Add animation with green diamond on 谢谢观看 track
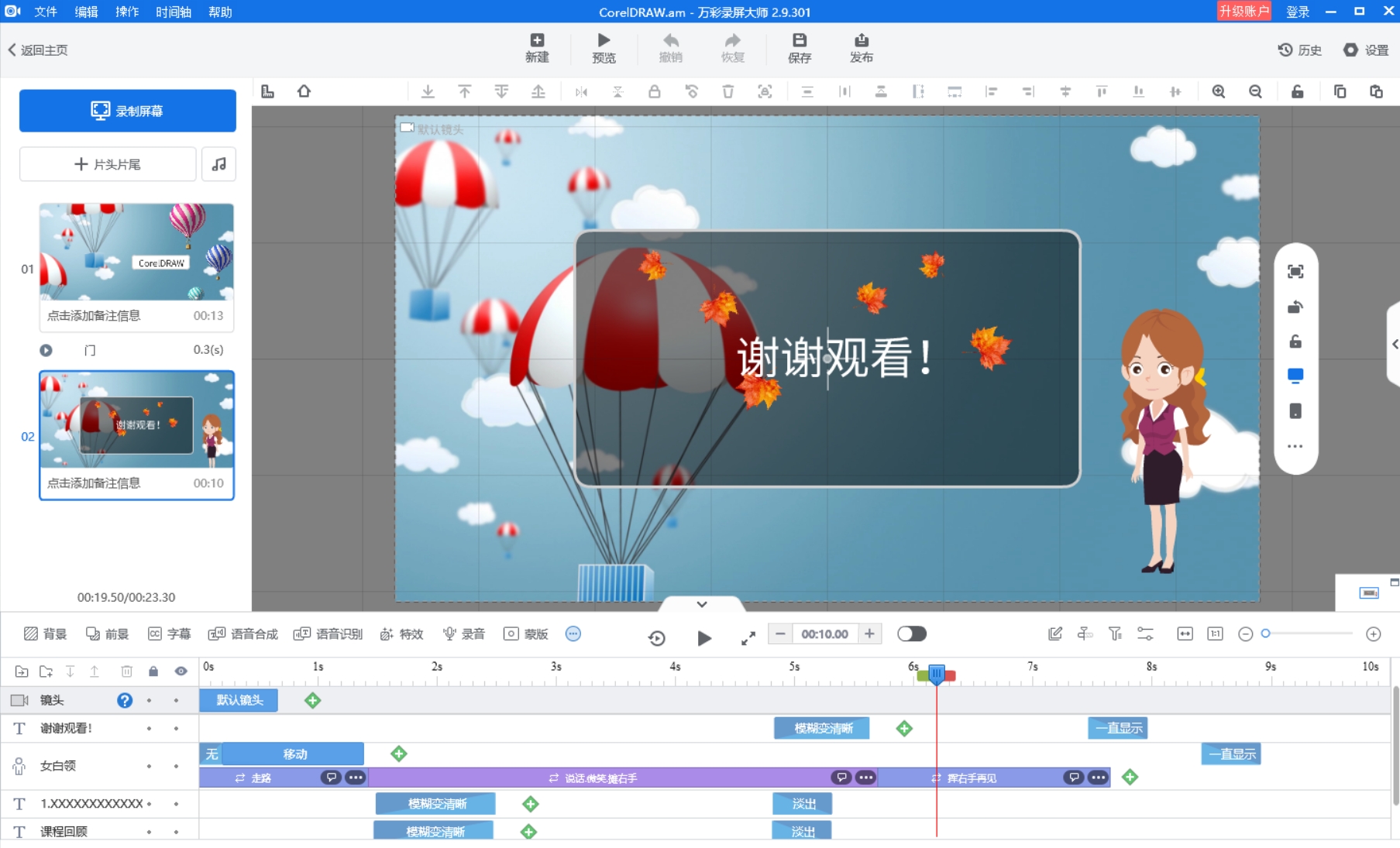Screen dimensions: 1400x848 [x=904, y=728]
